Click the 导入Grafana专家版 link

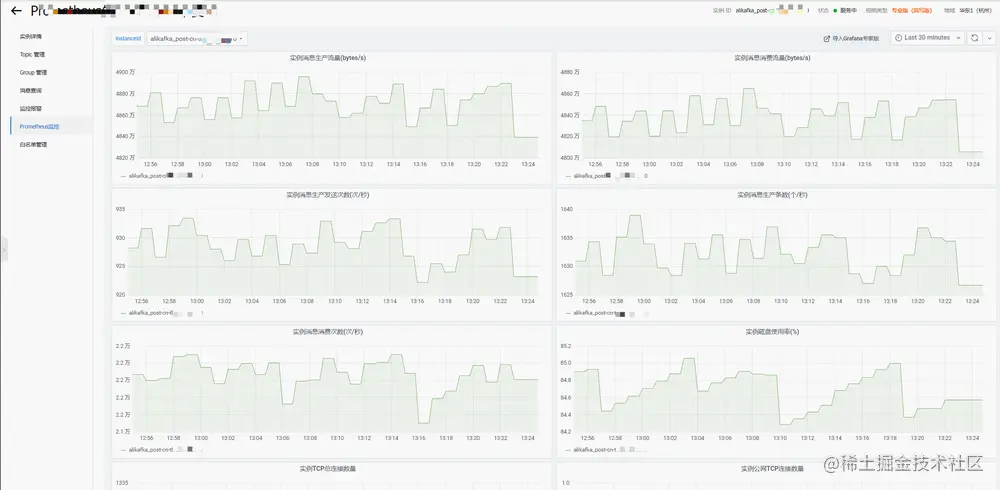855,38
